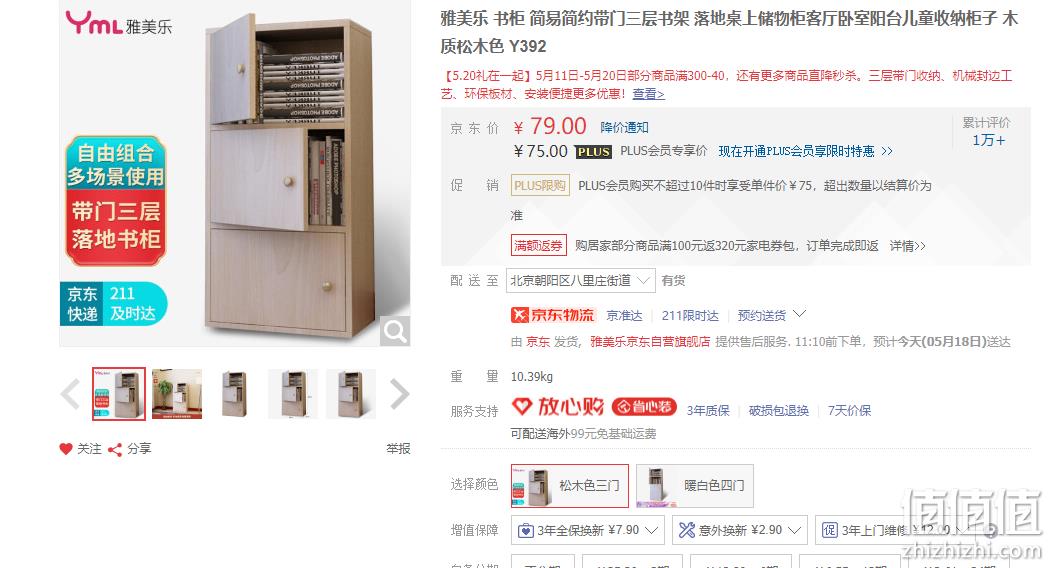Select the second product thumbnail with plant
Screen dimensions: 1051x568
(x=177, y=394)
